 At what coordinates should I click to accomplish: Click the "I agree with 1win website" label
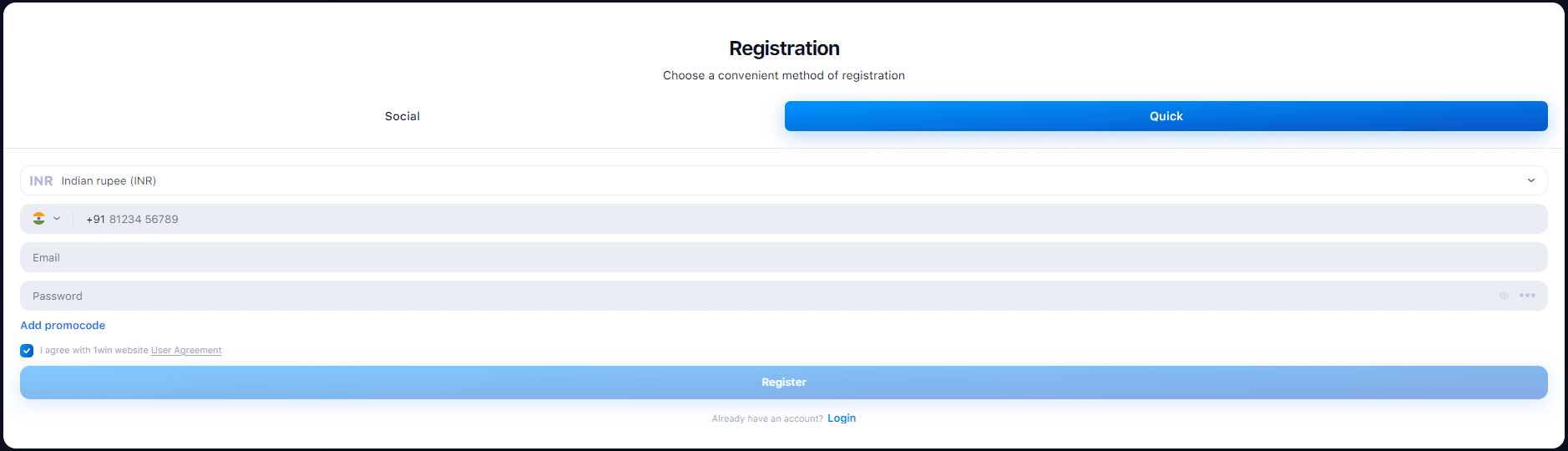(x=94, y=351)
